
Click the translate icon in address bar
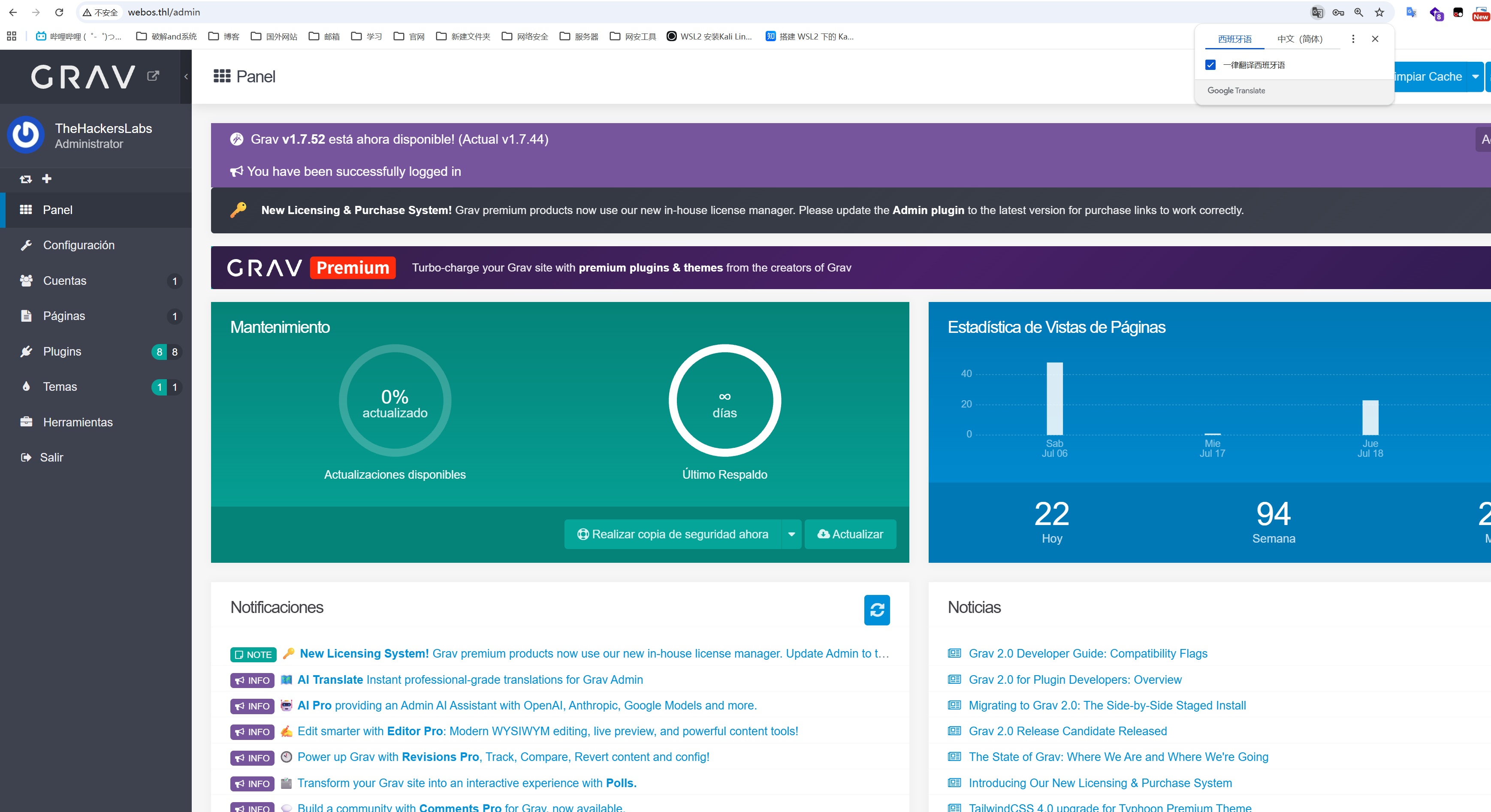(x=1317, y=12)
